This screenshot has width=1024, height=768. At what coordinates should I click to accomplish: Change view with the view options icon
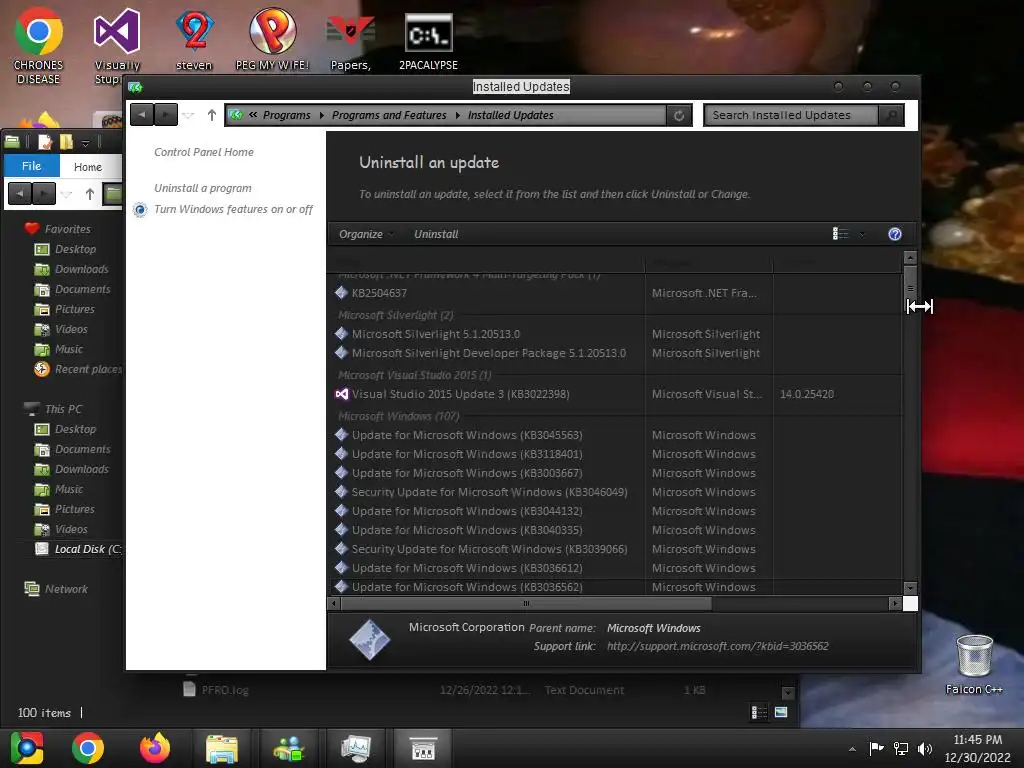(840, 234)
